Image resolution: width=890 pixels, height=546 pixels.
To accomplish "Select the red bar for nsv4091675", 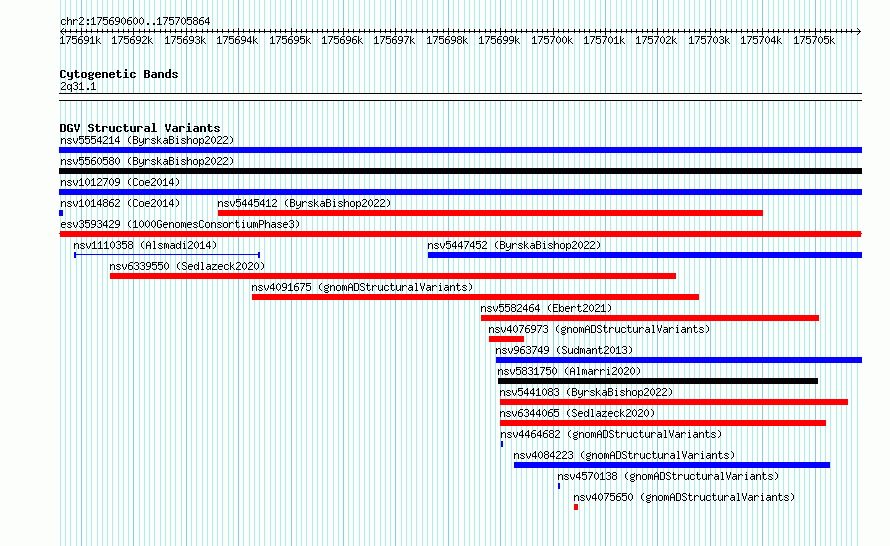I will (476, 297).
